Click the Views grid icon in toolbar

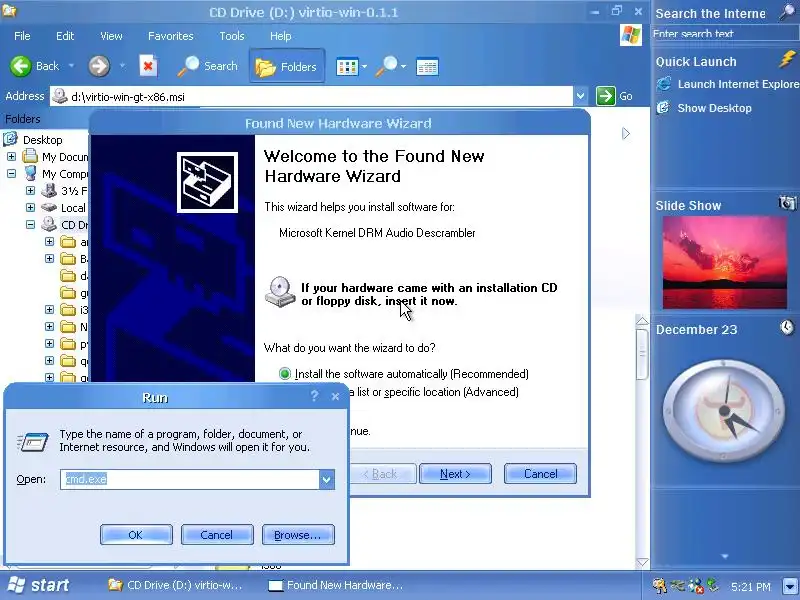[x=347, y=67]
